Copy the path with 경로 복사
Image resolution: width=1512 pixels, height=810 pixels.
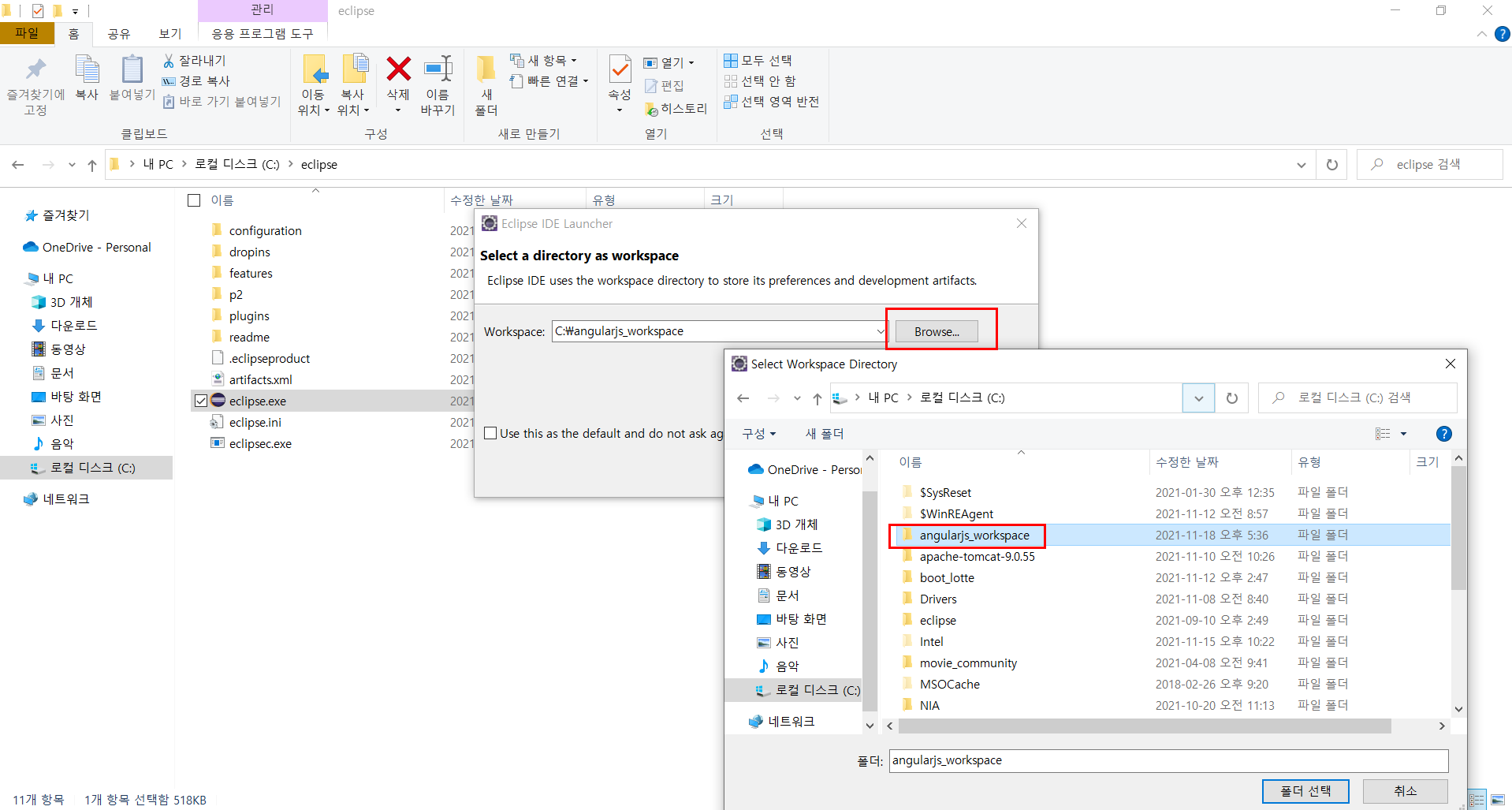(196, 81)
